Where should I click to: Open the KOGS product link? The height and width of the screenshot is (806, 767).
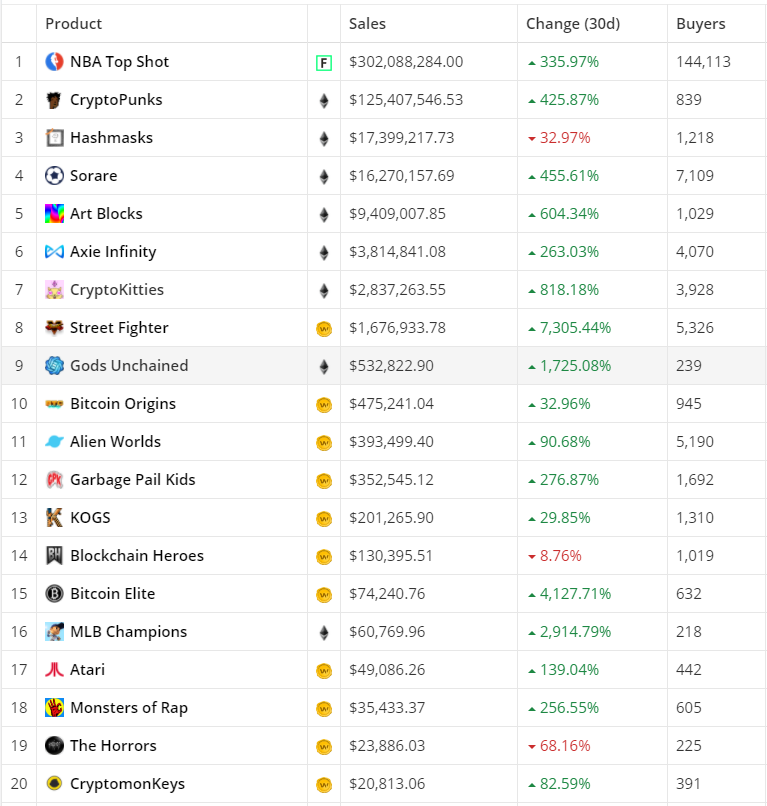pos(90,518)
